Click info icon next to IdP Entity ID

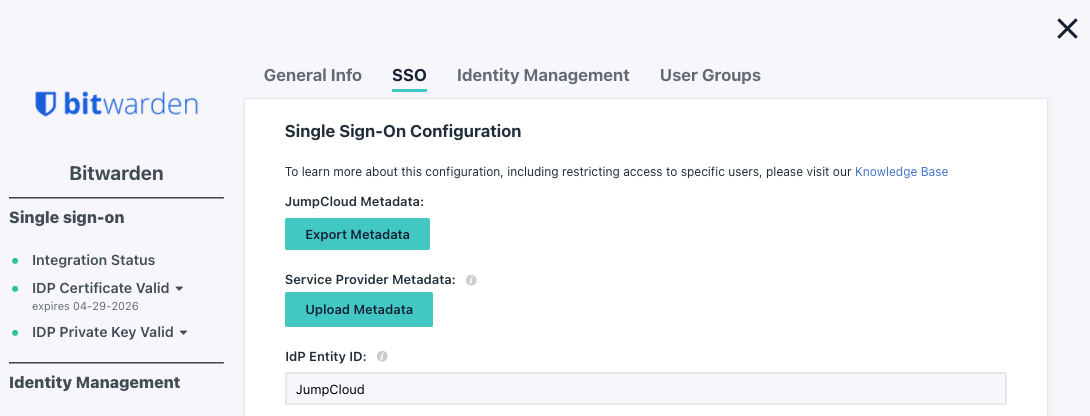pos(382,356)
